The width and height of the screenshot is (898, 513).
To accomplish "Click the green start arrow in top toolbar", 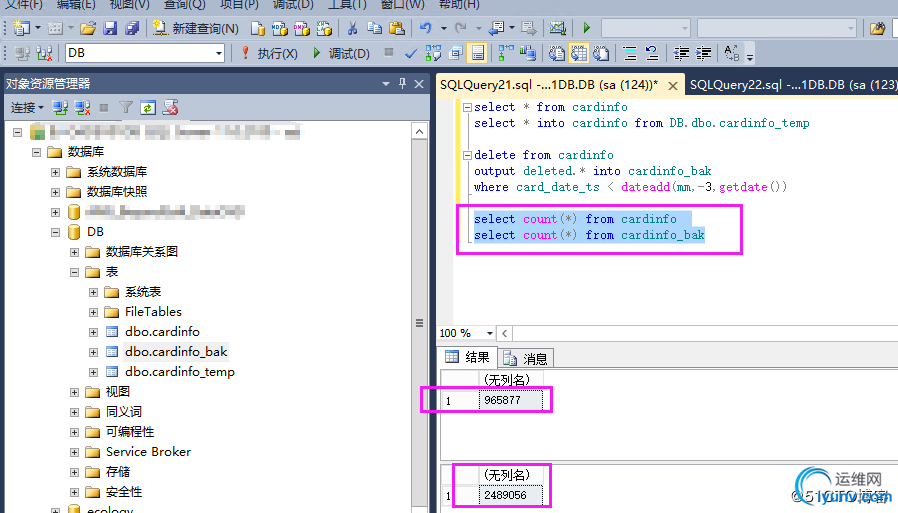I will click(x=586, y=28).
